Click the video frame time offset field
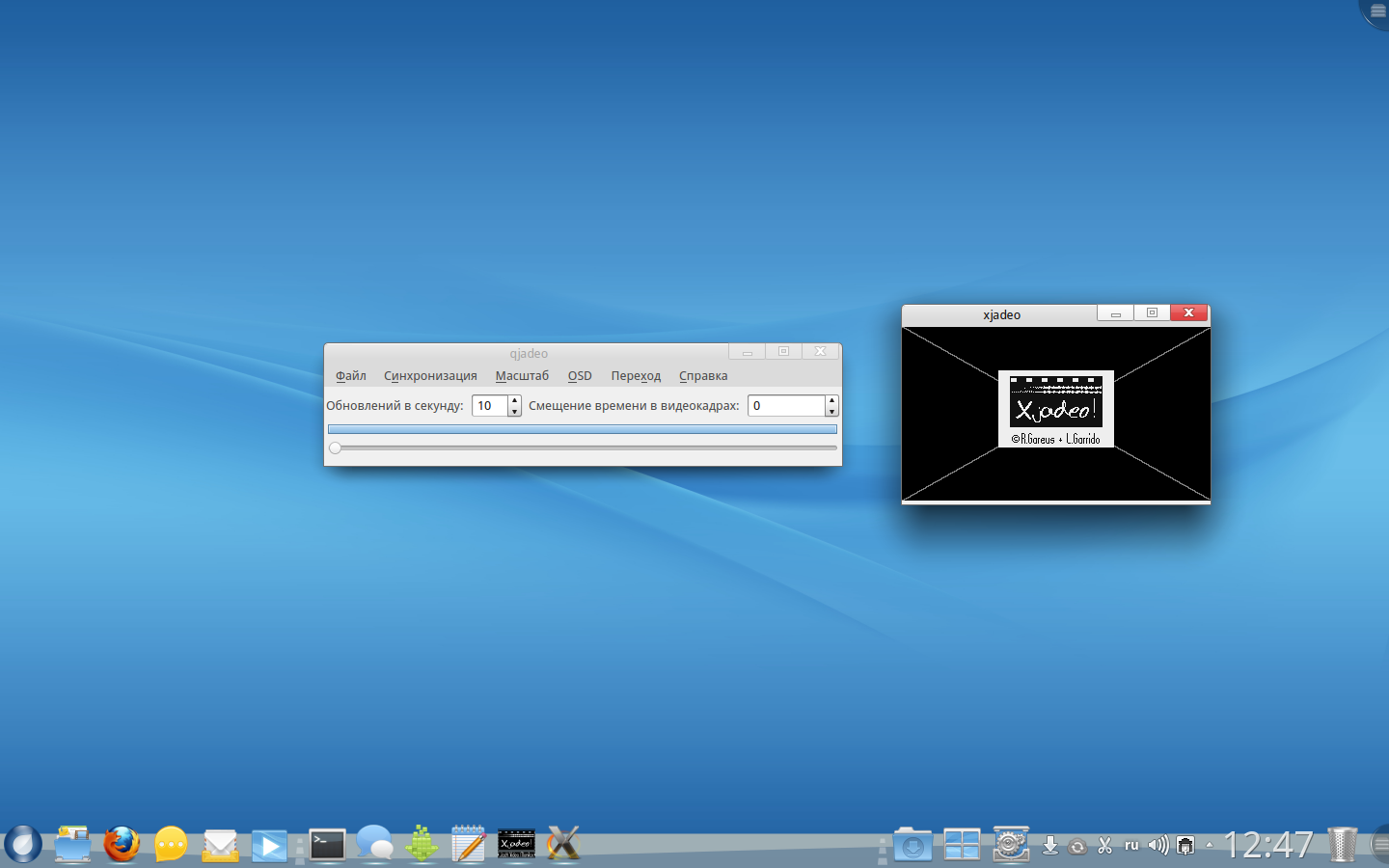 click(x=786, y=406)
